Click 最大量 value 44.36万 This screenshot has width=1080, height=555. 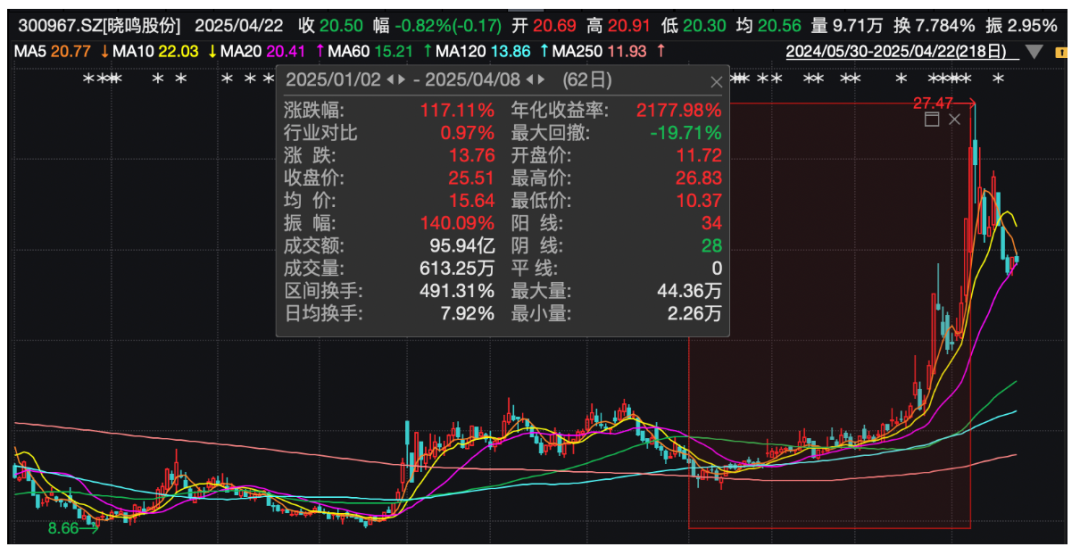(689, 291)
